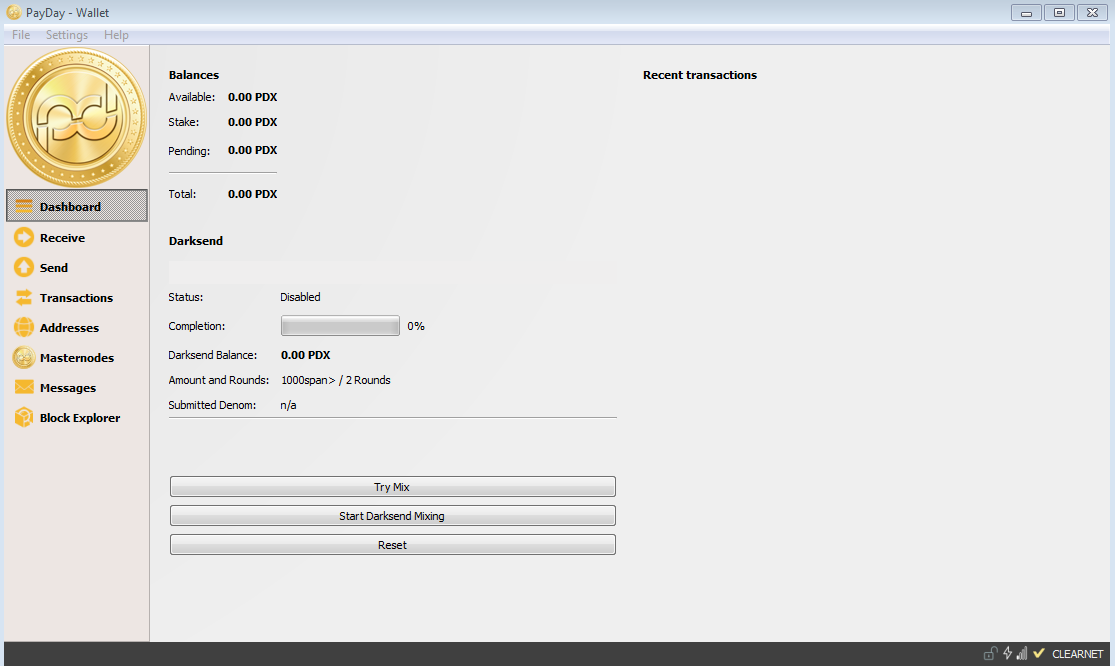Image resolution: width=1115 pixels, height=666 pixels.
Task: Maximize the PayDay Wallet window
Action: click(x=1059, y=13)
